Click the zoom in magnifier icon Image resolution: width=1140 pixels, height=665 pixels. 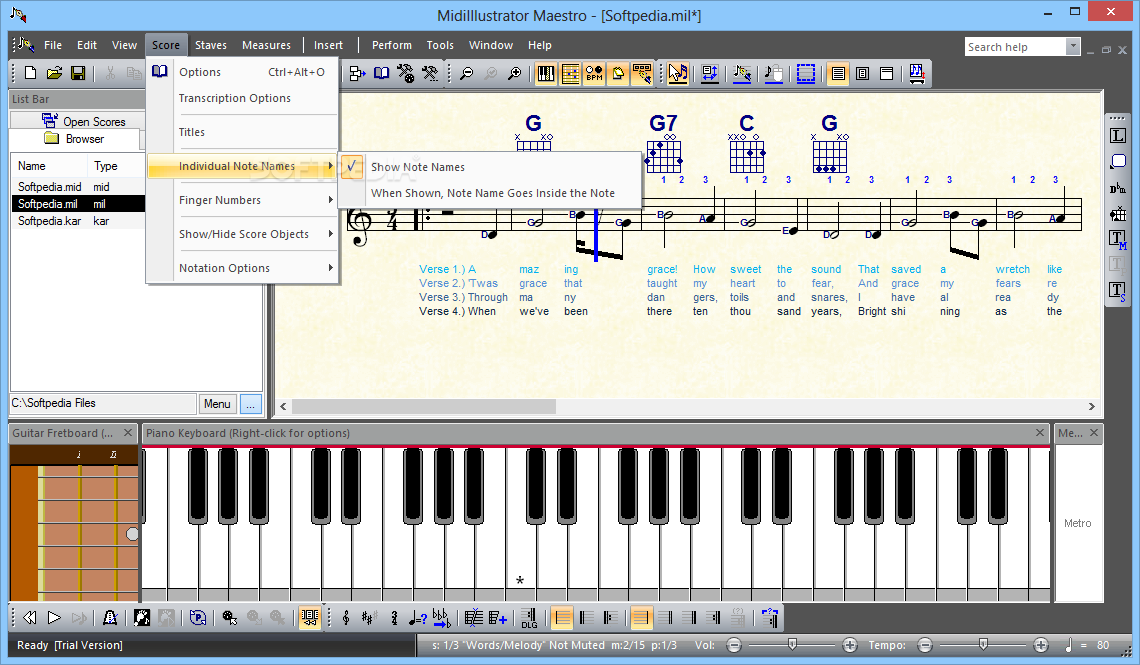point(514,73)
